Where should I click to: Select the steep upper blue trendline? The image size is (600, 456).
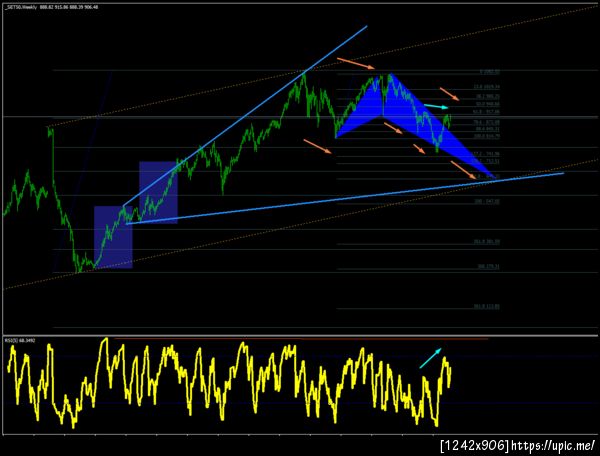click(245, 116)
